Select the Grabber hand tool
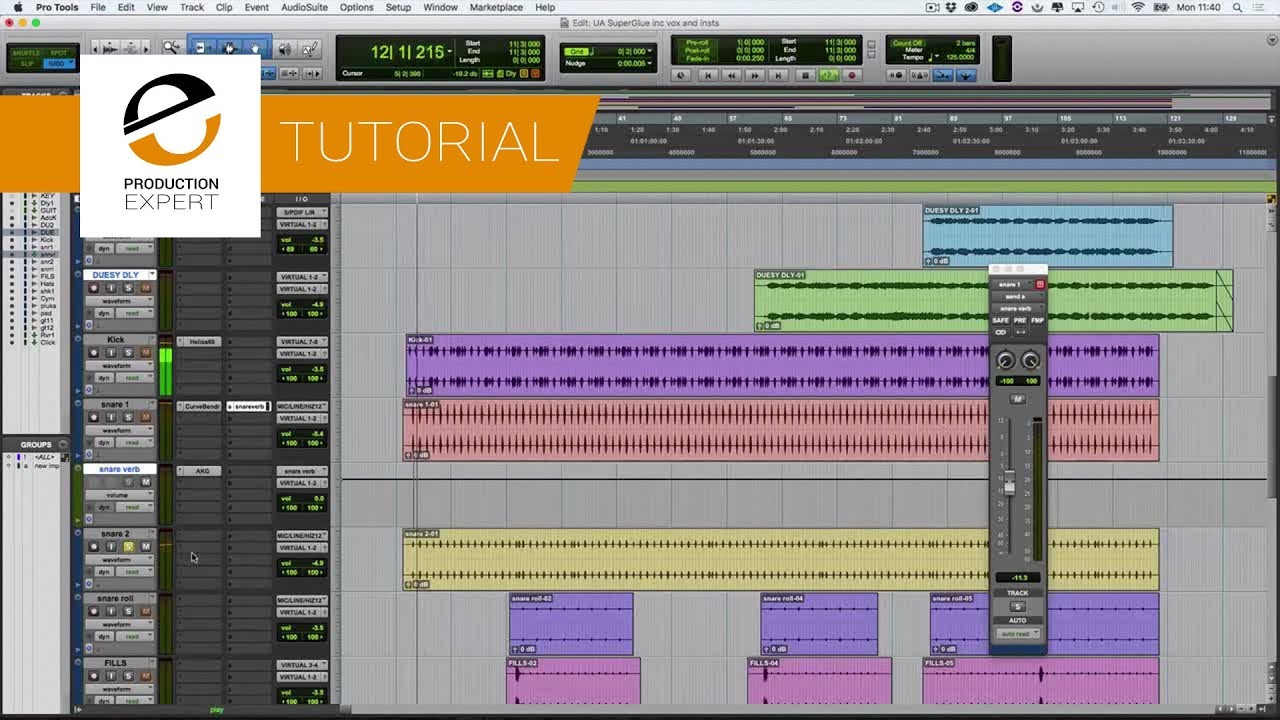Screen dimensions: 1280x720 [x=254, y=48]
